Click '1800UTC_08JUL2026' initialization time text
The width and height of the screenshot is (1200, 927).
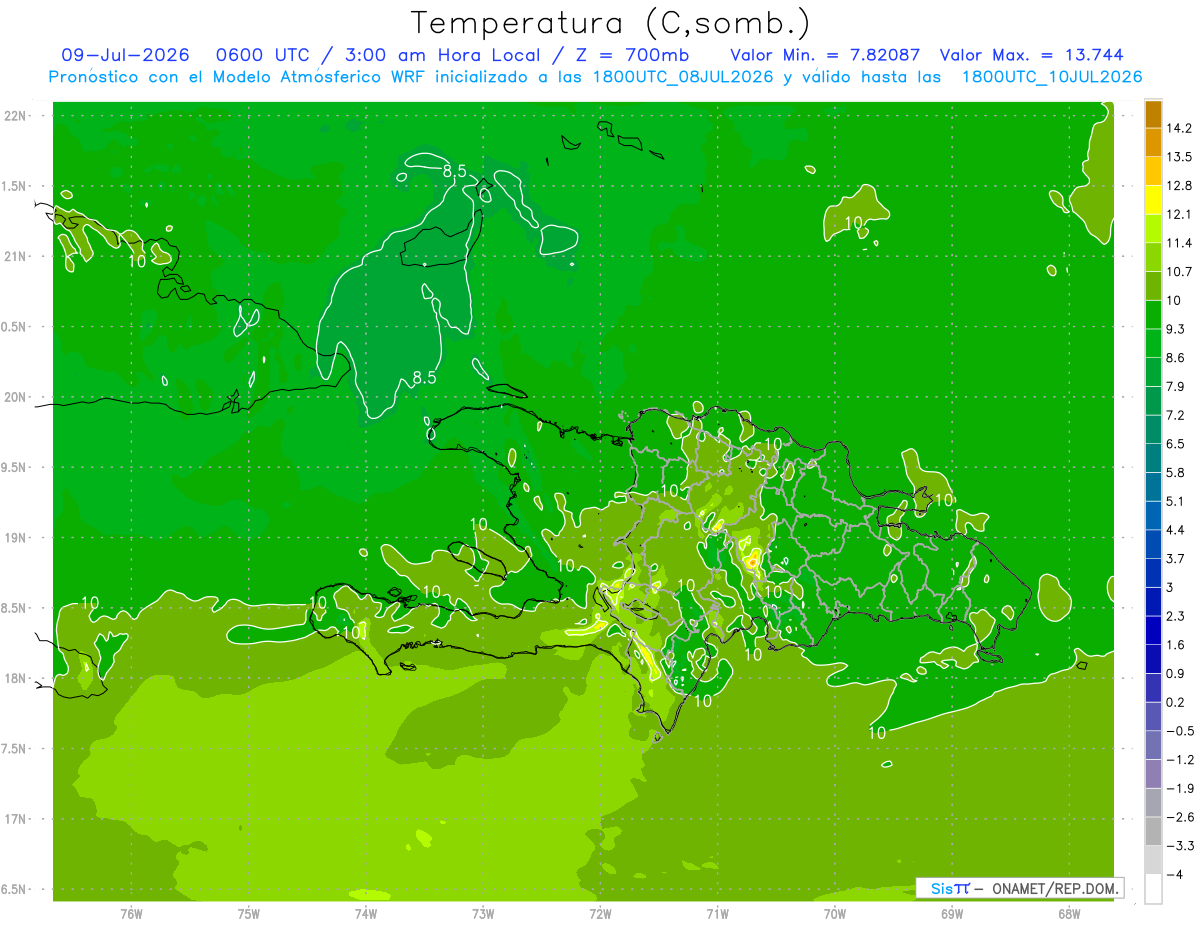point(684,77)
